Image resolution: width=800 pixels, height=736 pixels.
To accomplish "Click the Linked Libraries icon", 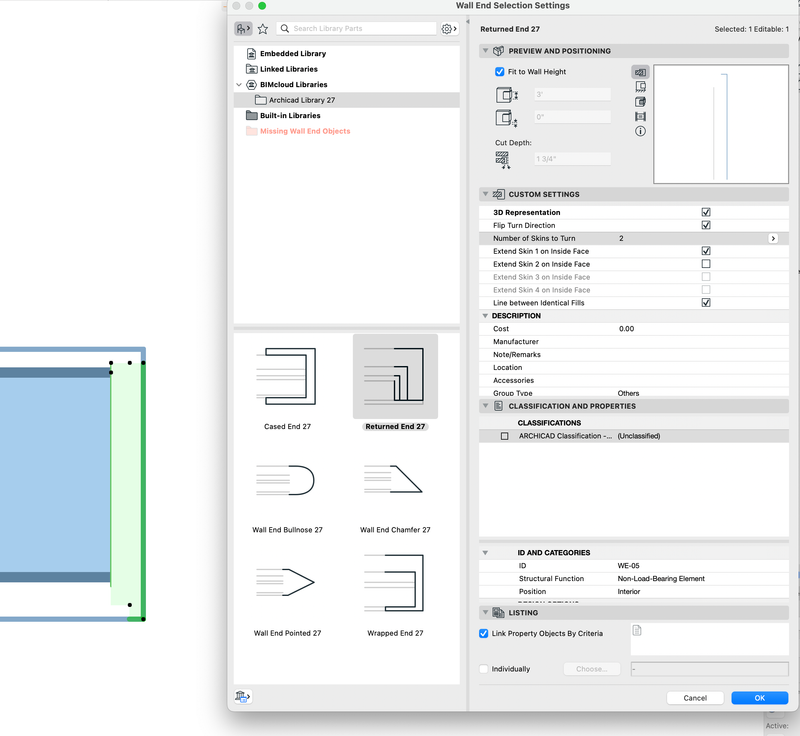I will tap(252, 69).
